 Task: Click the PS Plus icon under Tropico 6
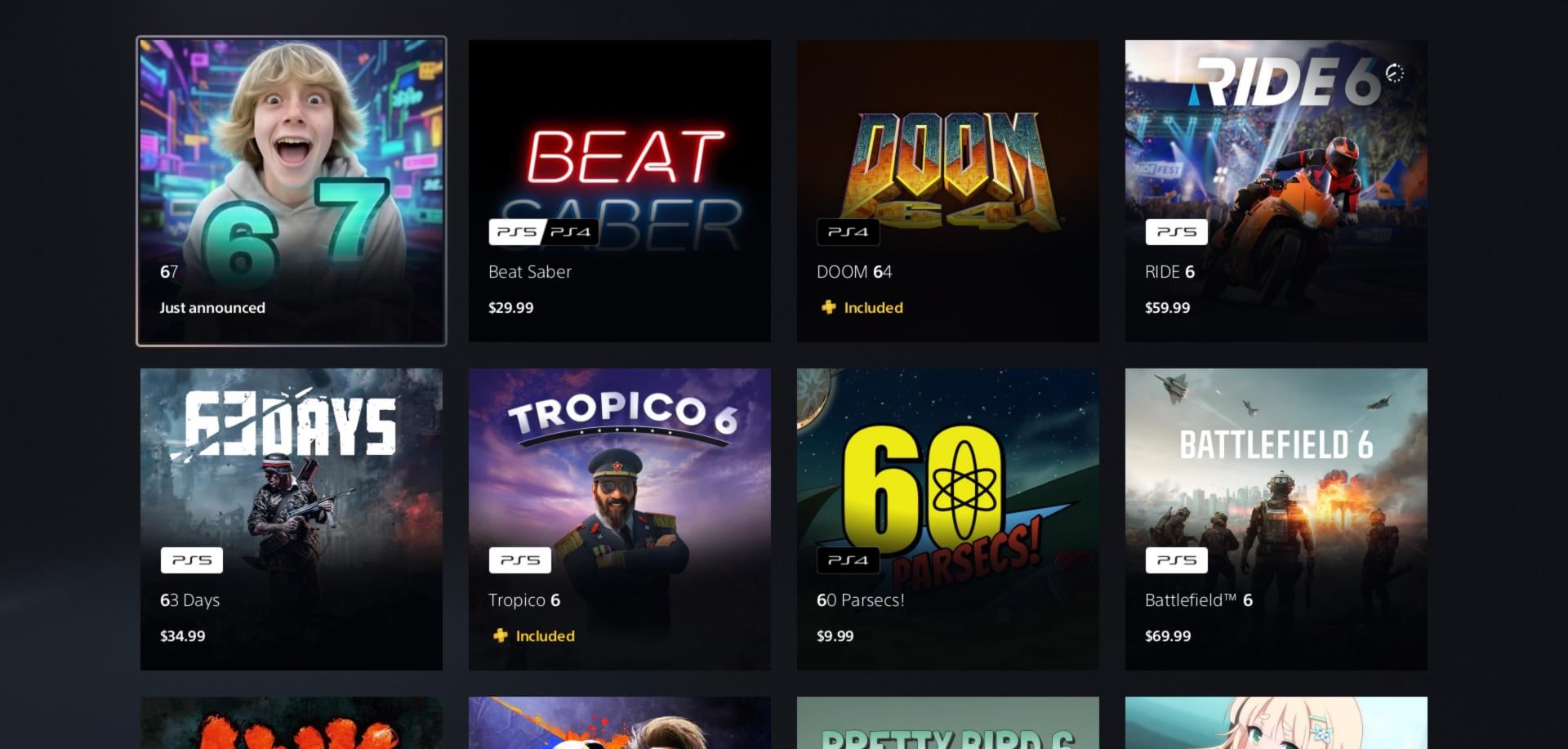[x=500, y=635]
